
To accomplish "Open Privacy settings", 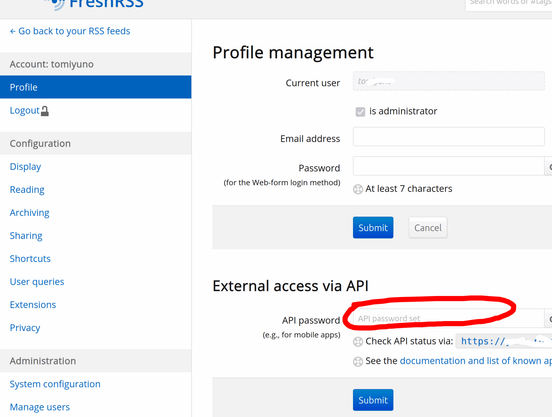I will click(25, 328).
